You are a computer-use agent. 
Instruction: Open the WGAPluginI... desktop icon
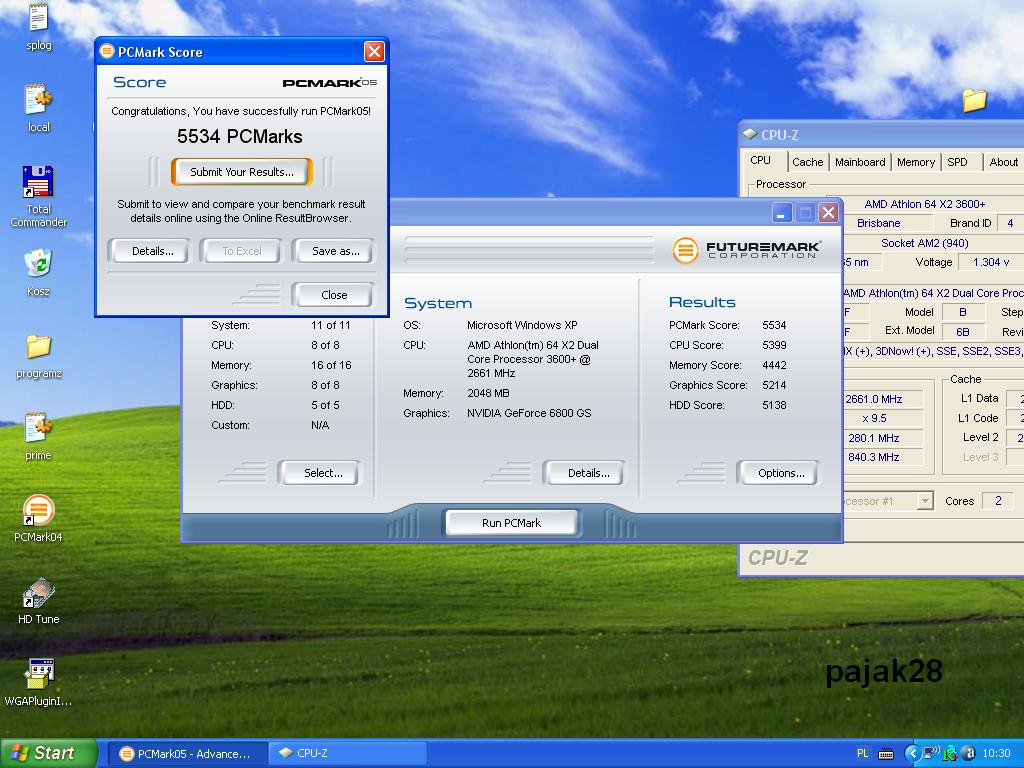click(x=38, y=674)
